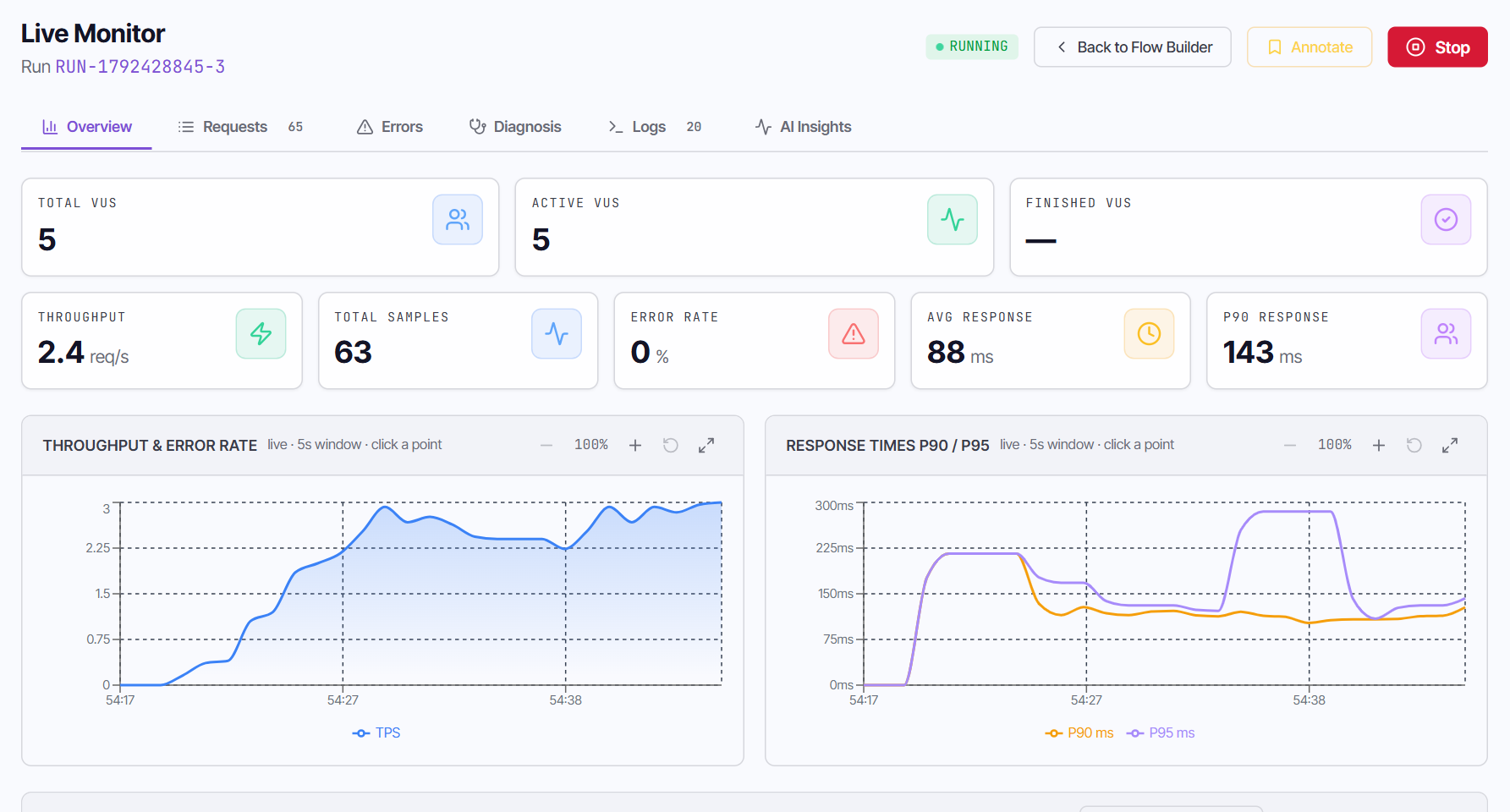Click the Logs count badge 20

coord(694,127)
